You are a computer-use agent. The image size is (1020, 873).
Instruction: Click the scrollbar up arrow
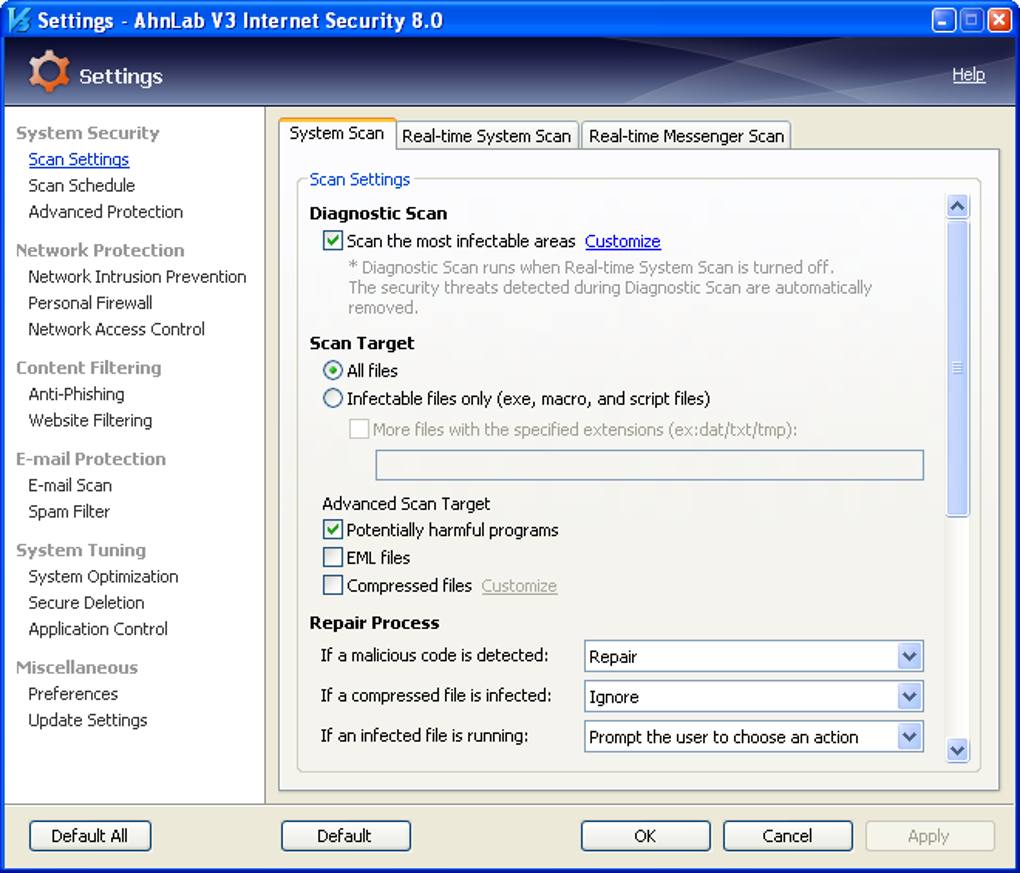pos(958,207)
